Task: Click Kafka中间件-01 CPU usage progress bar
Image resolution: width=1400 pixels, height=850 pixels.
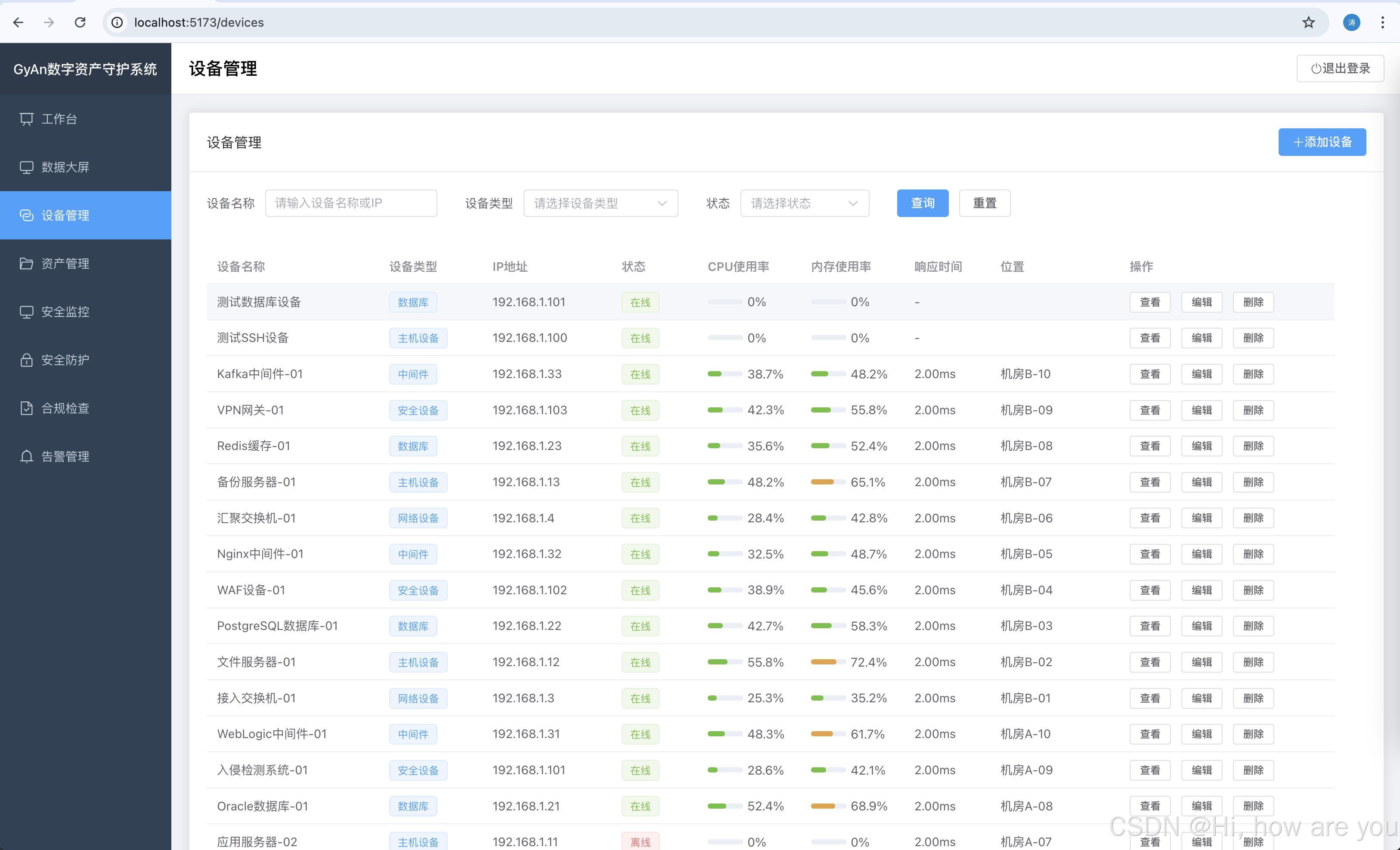Action: point(725,374)
